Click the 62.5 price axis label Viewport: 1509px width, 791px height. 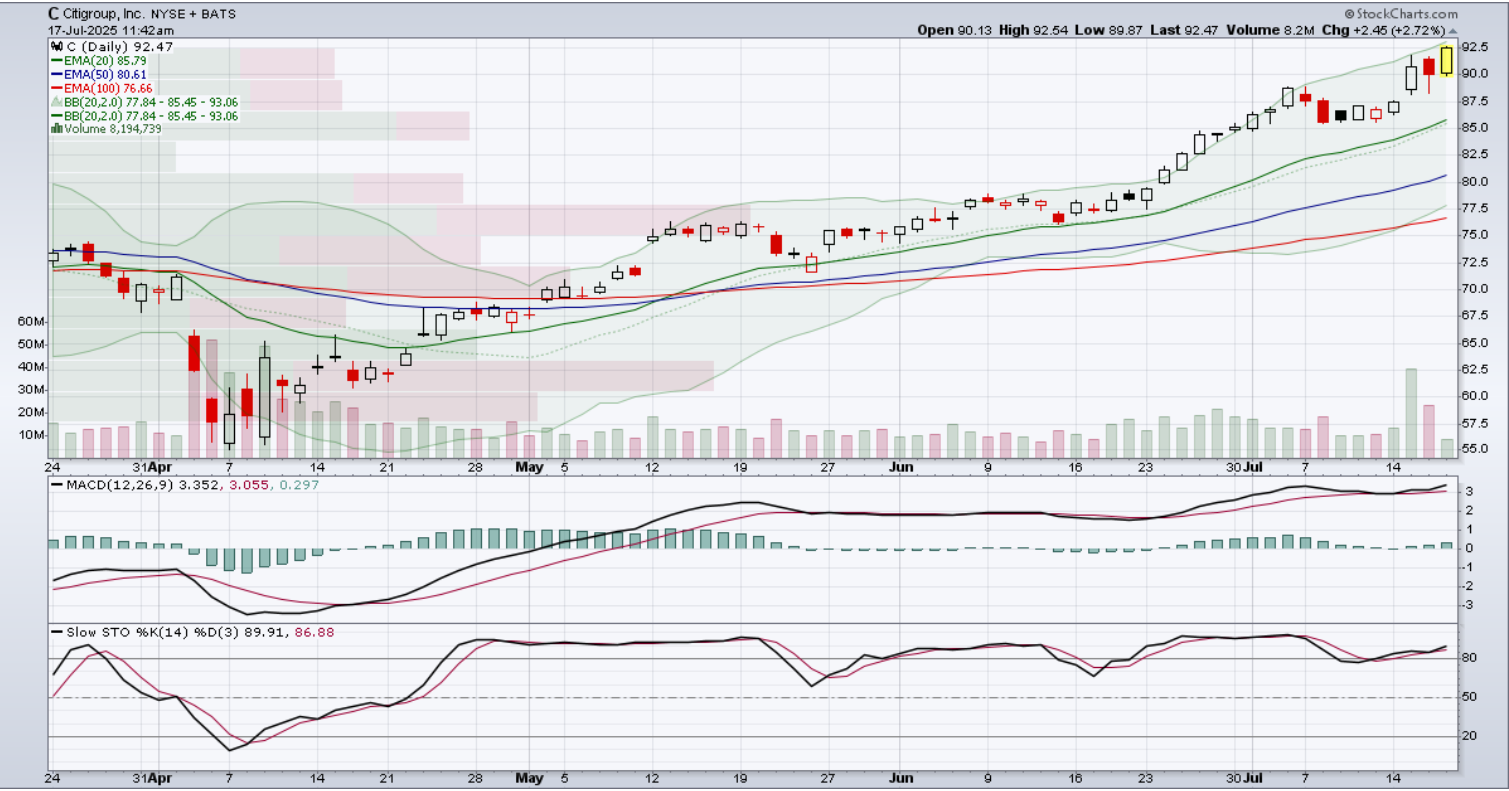point(1475,369)
